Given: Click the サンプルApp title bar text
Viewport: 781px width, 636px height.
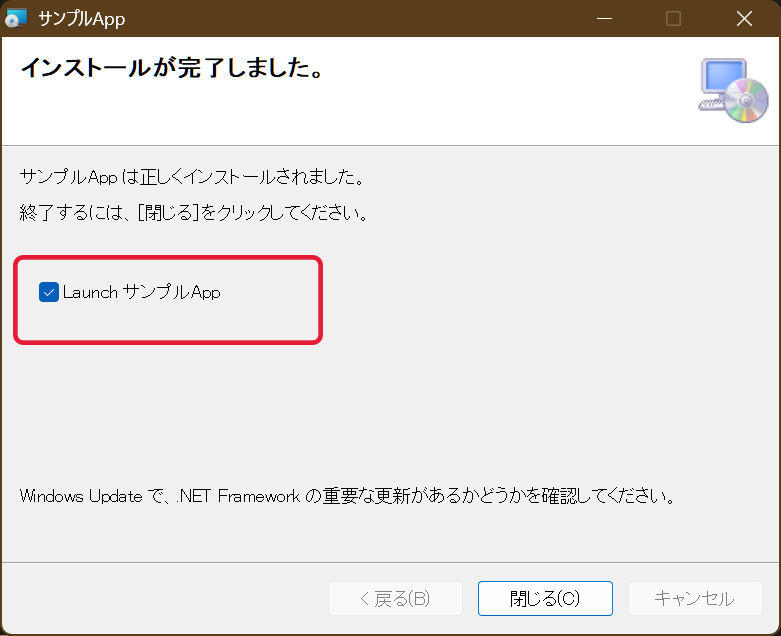Looking at the screenshot, I should tap(82, 19).
